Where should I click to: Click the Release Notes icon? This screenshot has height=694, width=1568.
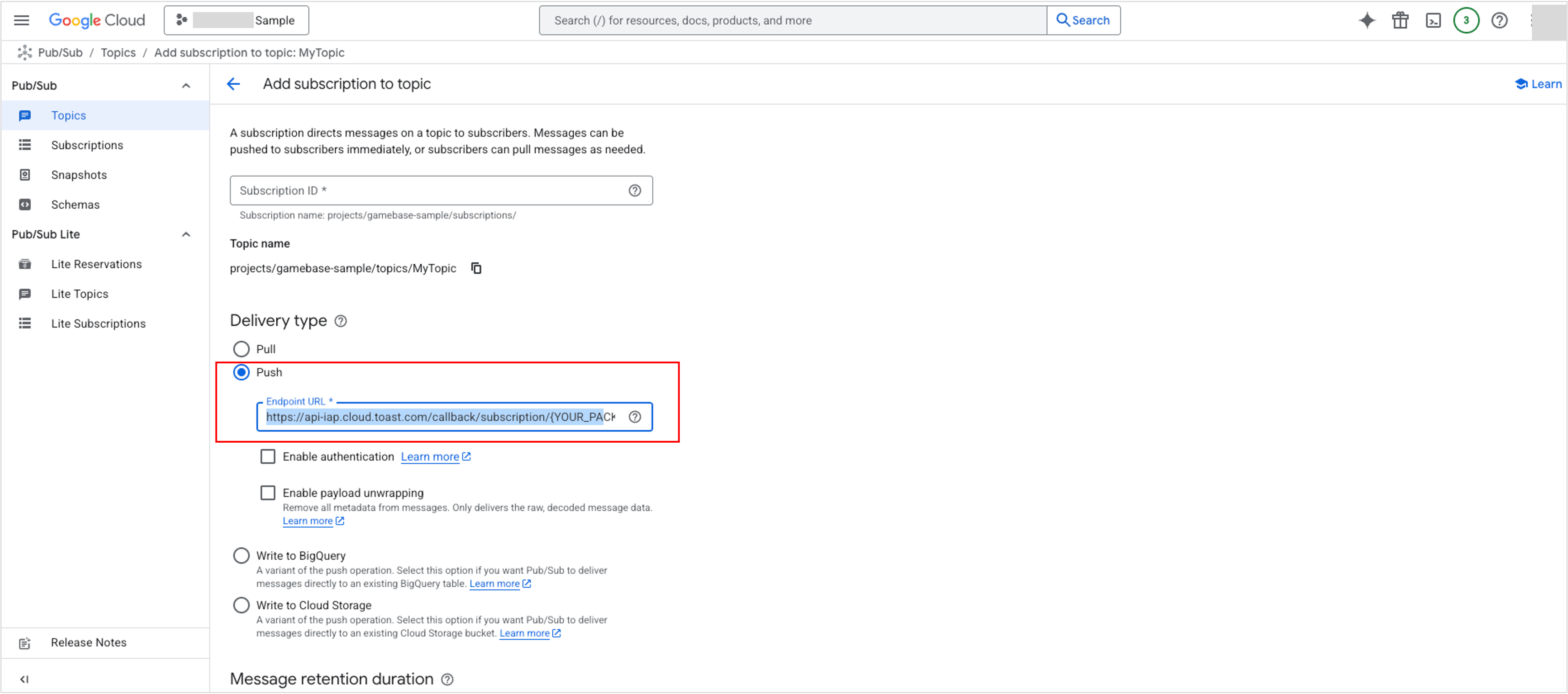[25, 644]
